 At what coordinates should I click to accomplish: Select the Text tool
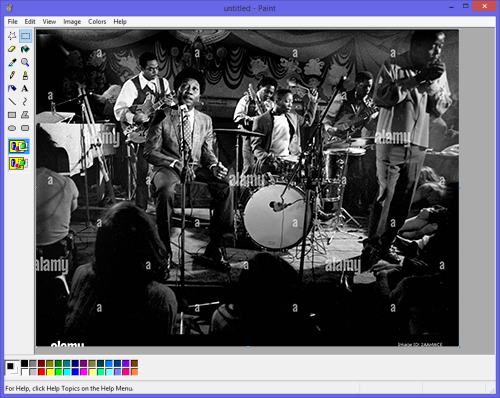(25, 89)
